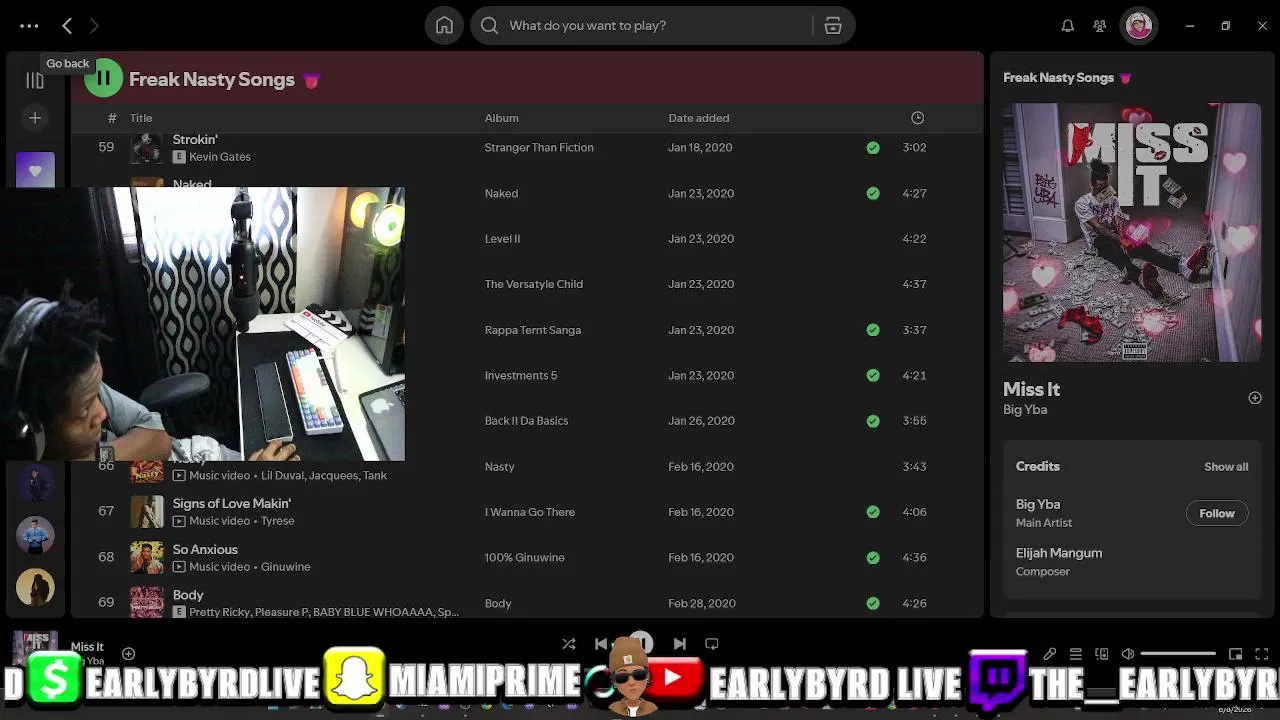Viewport: 1280px width, 720px height.
Task: Switch player to full screen
Action: point(1261,654)
